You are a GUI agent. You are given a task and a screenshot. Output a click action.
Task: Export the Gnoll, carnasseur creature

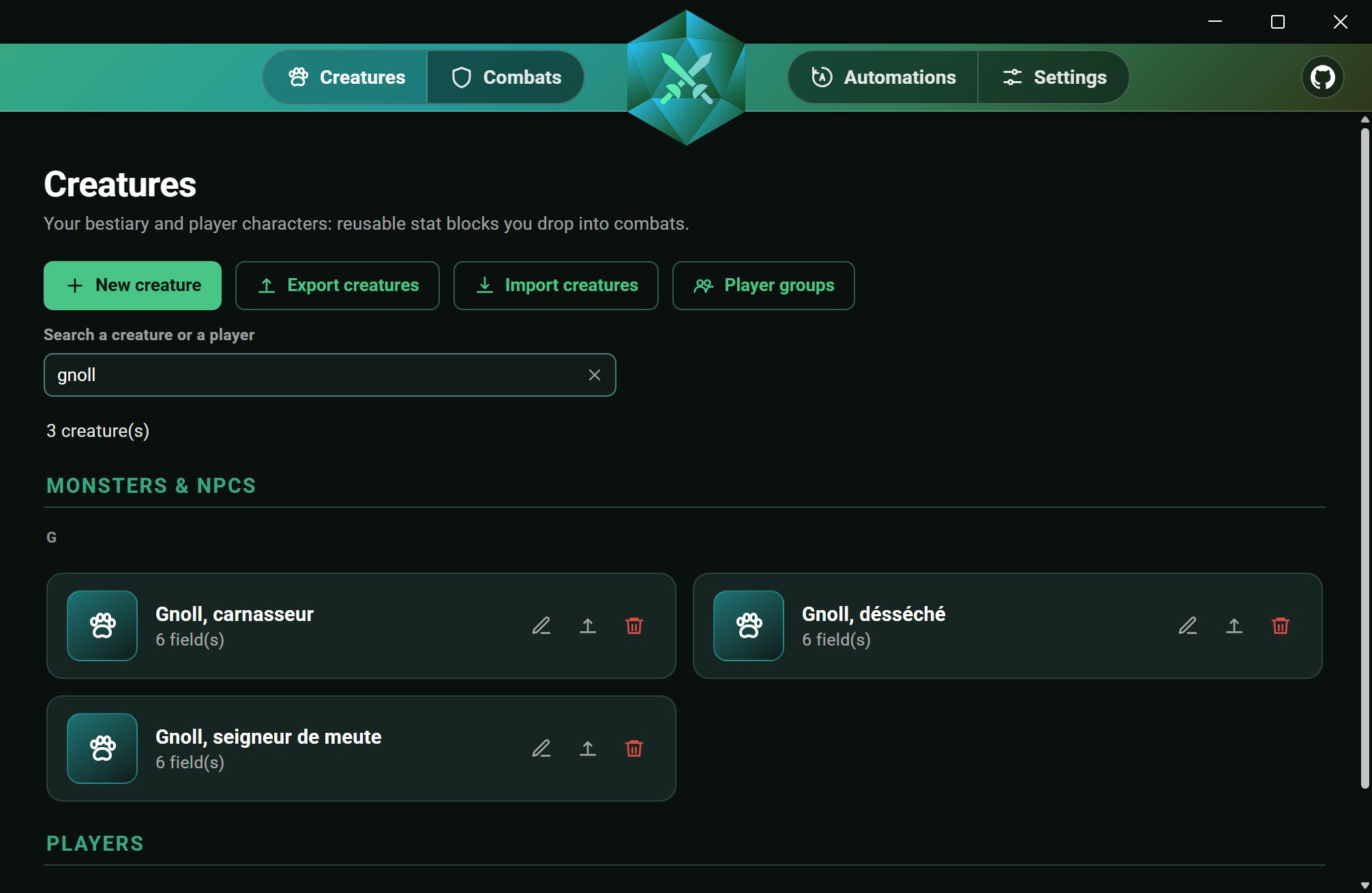point(588,626)
